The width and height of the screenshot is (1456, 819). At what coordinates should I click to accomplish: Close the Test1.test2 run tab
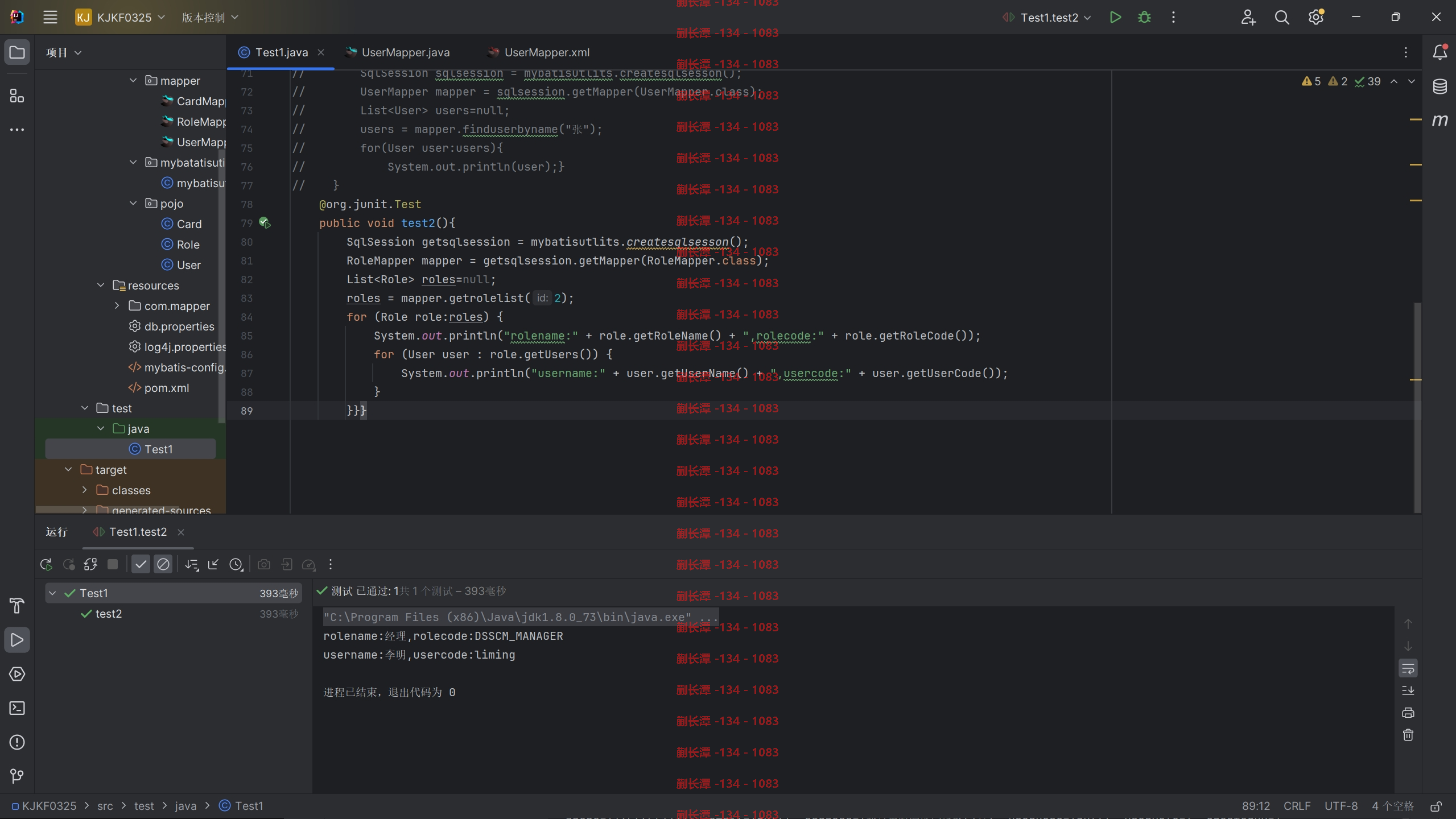click(181, 532)
